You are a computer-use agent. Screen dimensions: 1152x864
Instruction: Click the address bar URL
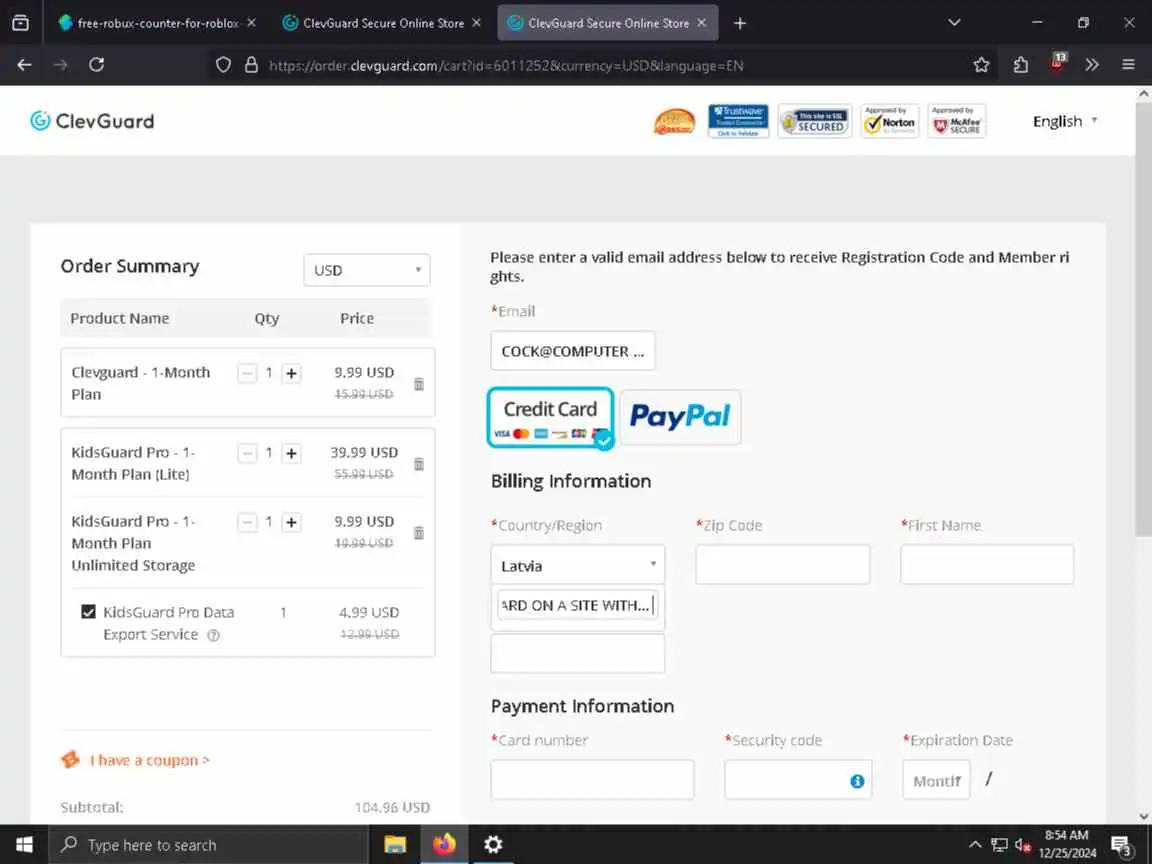coord(505,65)
